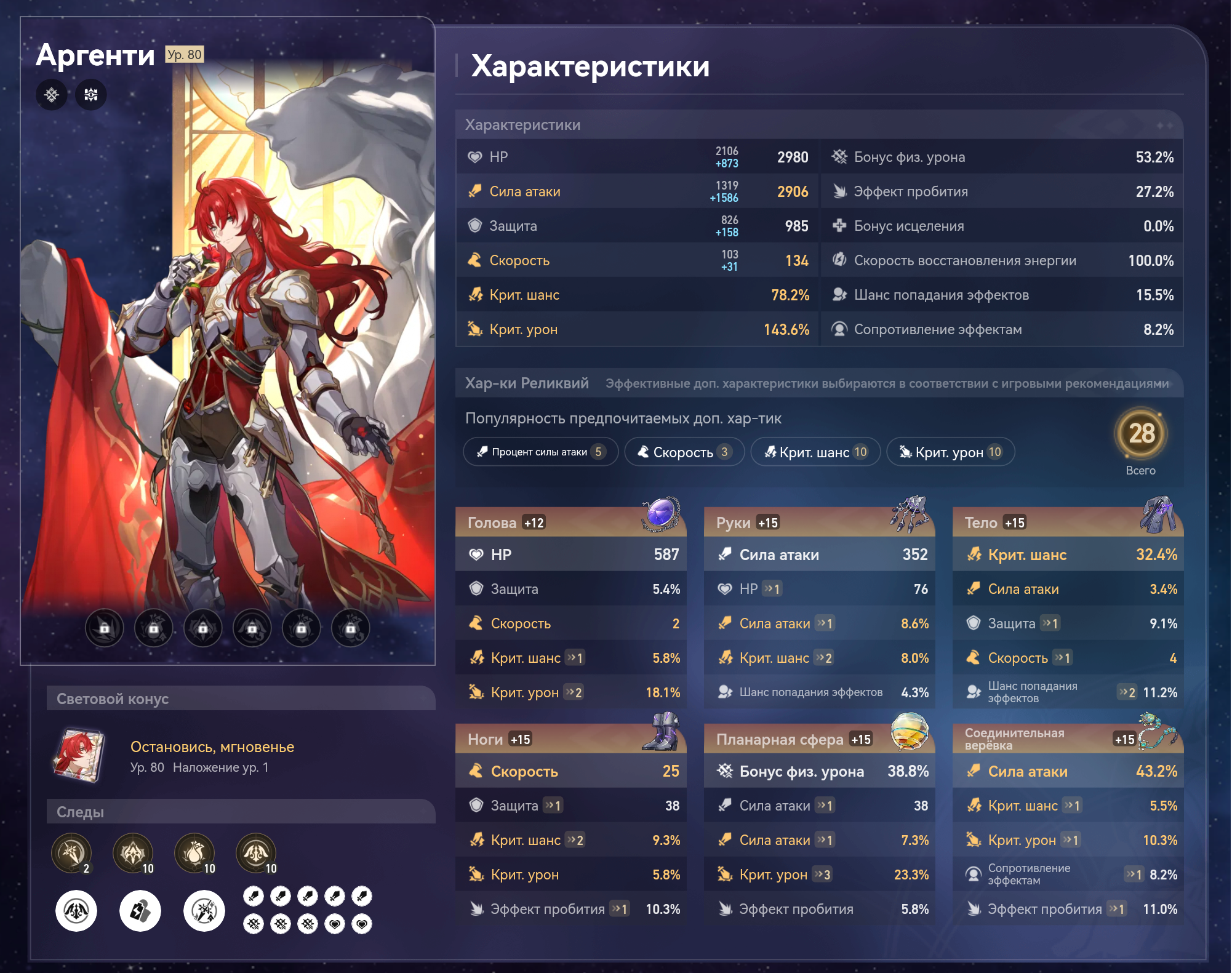Click the Physical element icon under Аргенти's name
The width and height of the screenshot is (1232, 973).
tap(52, 95)
